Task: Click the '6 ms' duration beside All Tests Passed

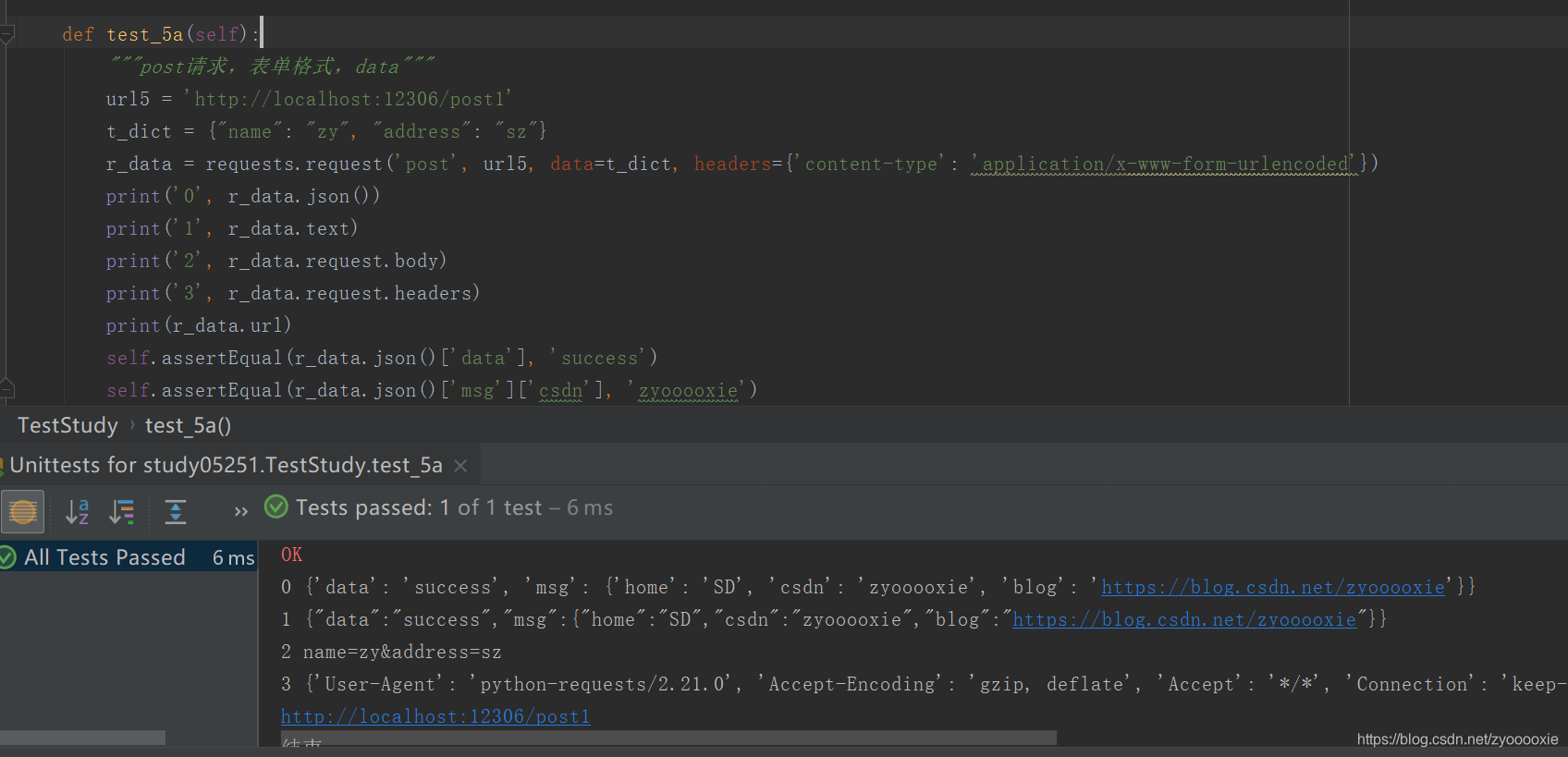Action: coord(233,557)
